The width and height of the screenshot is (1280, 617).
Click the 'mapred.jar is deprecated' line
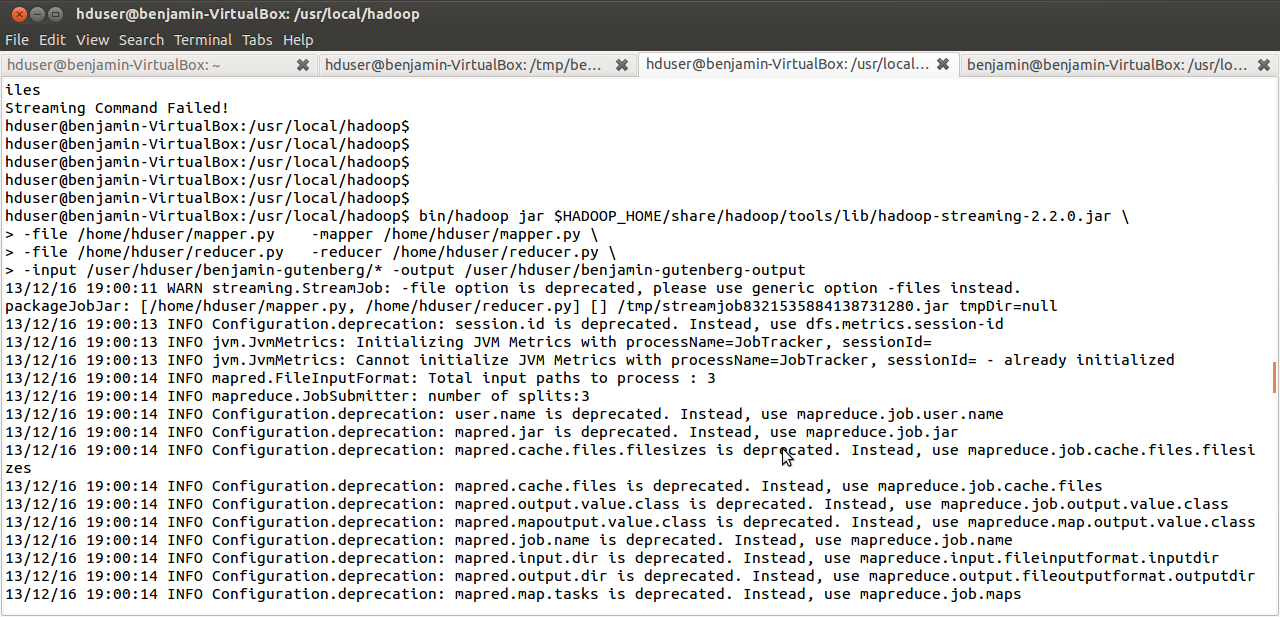(481, 432)
